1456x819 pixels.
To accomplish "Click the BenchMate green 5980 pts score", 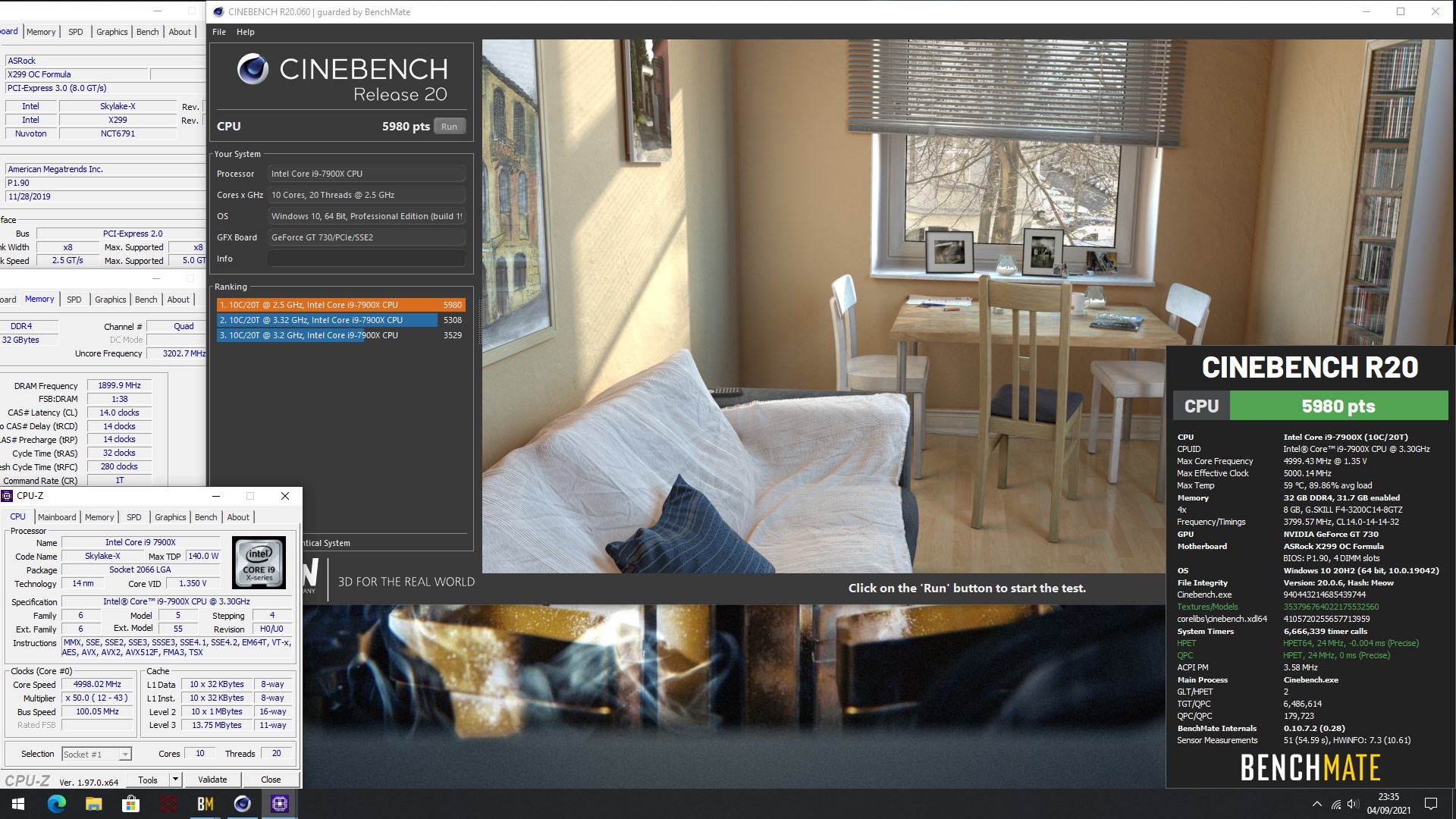I will pyautogui.click(x=1338, y=406).
